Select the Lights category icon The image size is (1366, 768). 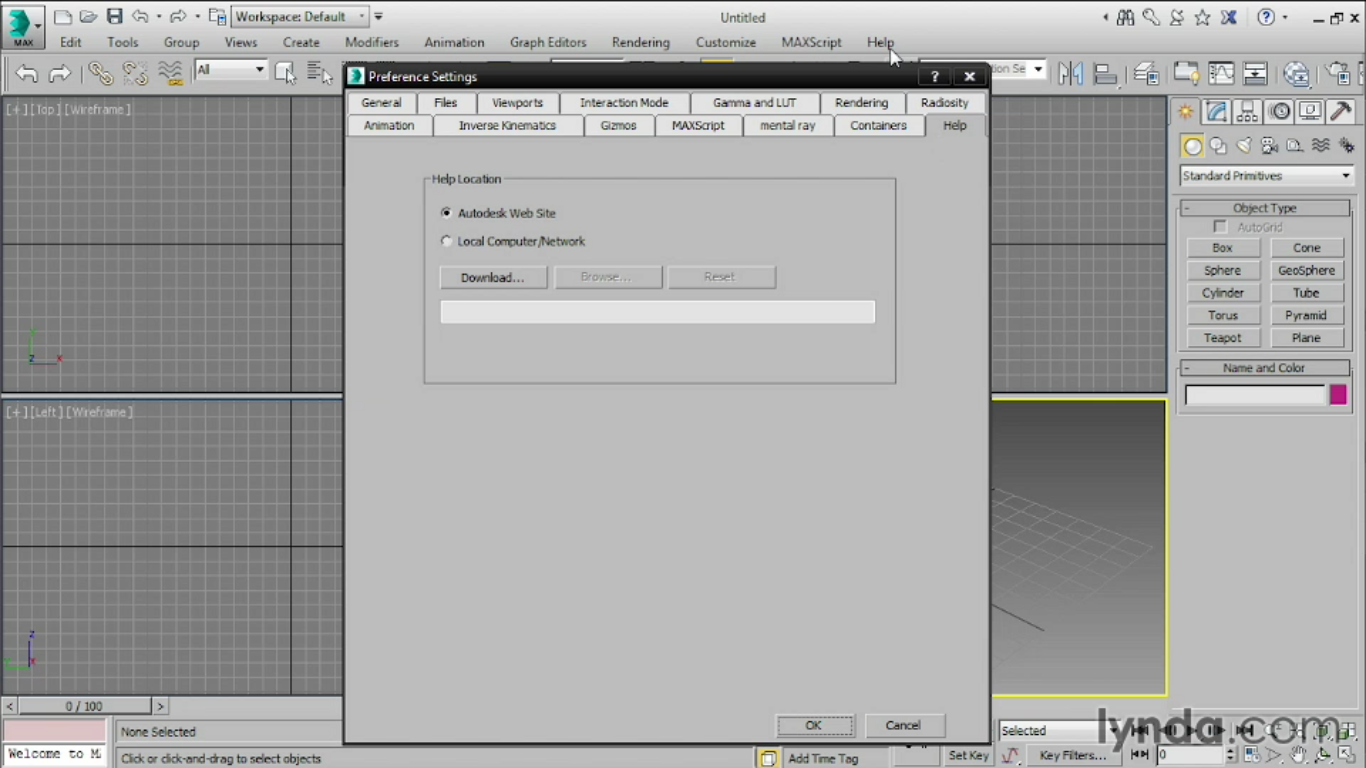[x=1244, y=146]
